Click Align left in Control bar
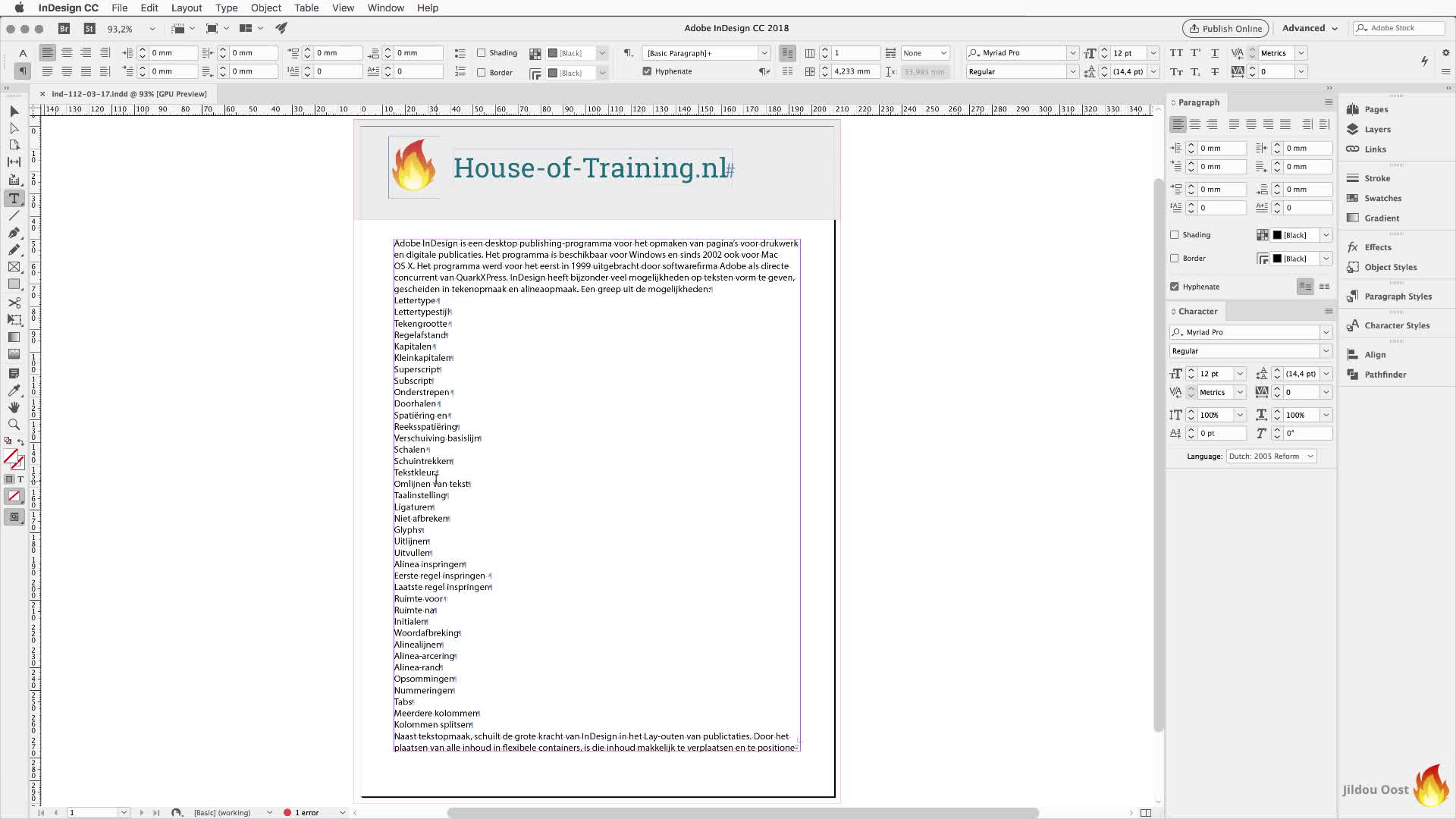The image size is (1456, 819). tap(47, 52)
